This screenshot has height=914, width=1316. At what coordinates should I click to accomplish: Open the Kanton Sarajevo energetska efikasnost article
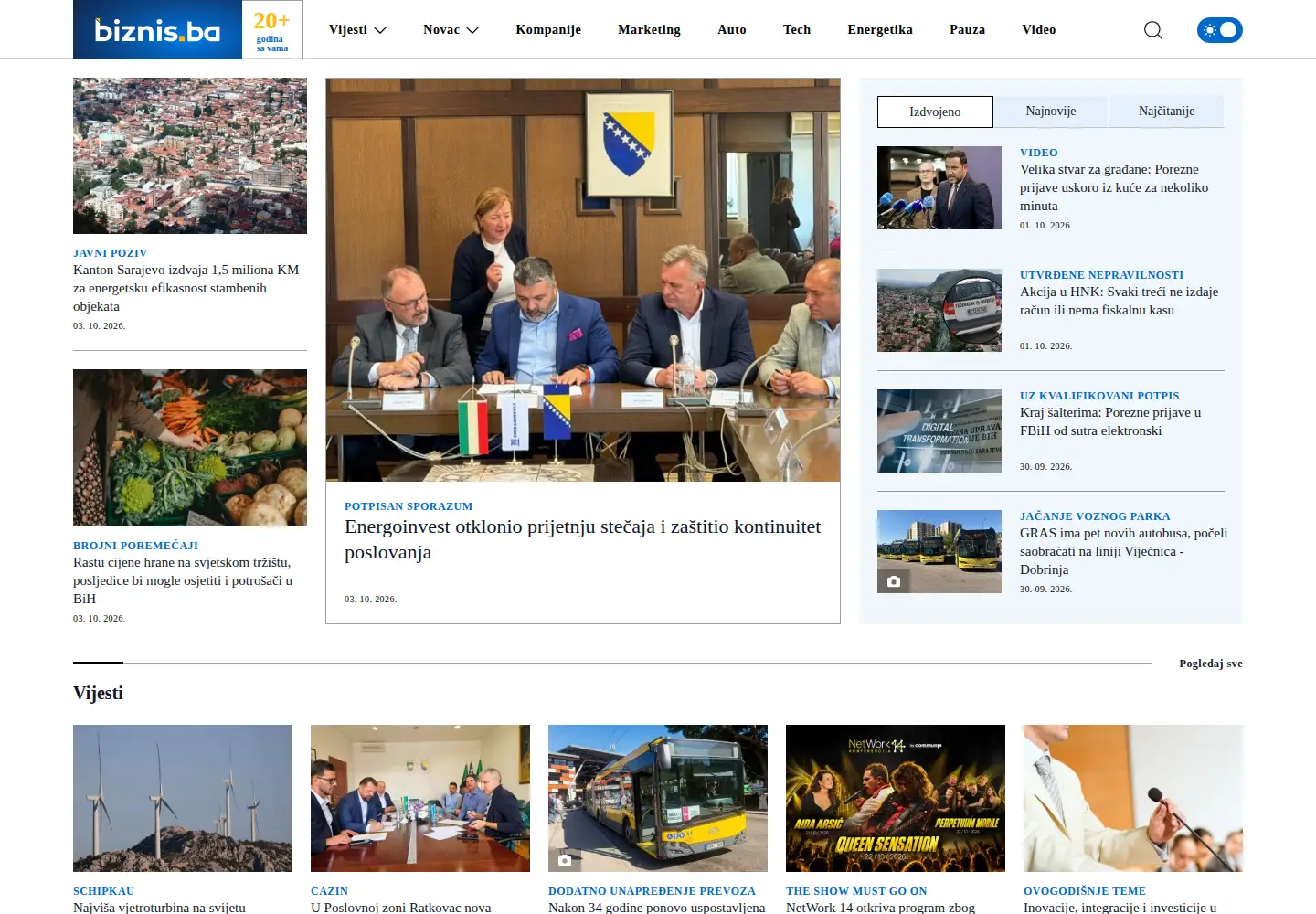[186, 288]
